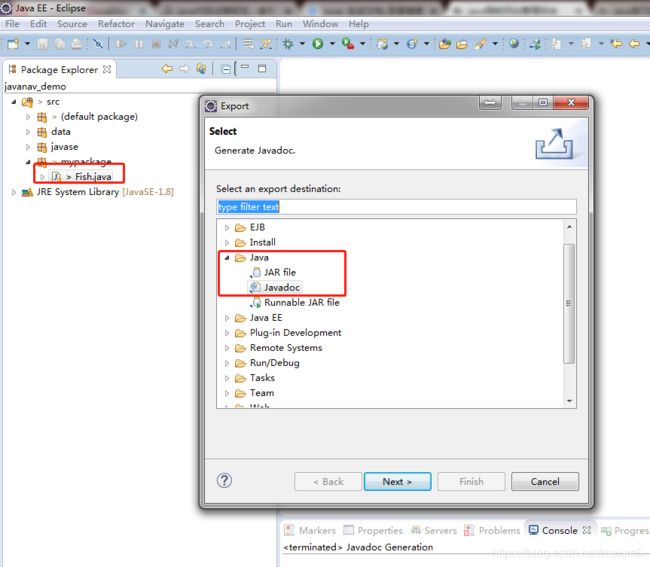Open the Run dropdown arrow
This screenshot has width=650, height=567.
[332, 44]
